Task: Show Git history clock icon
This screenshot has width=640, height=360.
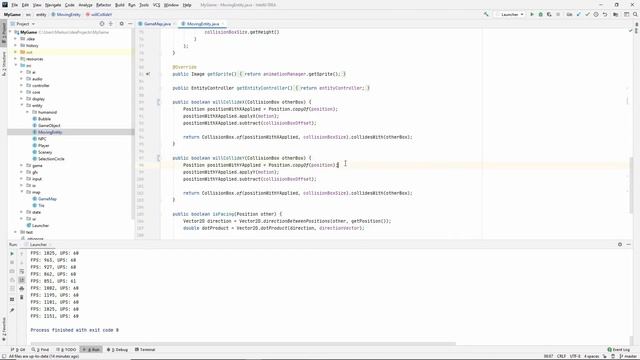Action: click(596, 14)
